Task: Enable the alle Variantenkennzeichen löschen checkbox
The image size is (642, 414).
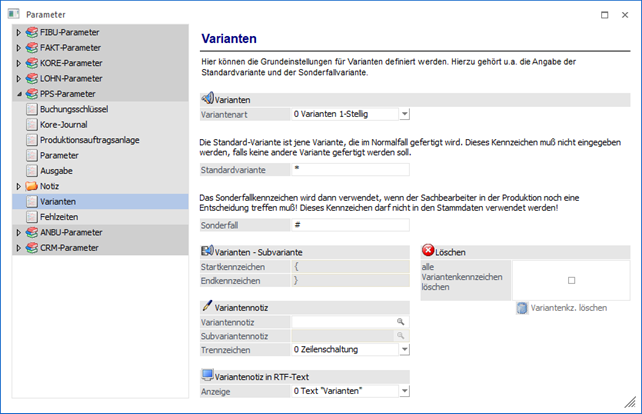Action: (572, 280)
